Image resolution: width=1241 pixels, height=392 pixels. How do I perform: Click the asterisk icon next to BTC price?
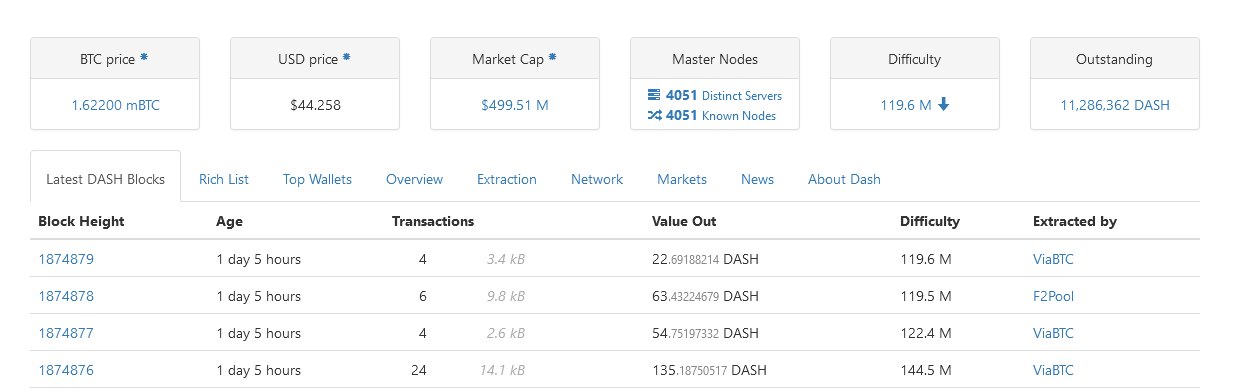pos(144,58)
